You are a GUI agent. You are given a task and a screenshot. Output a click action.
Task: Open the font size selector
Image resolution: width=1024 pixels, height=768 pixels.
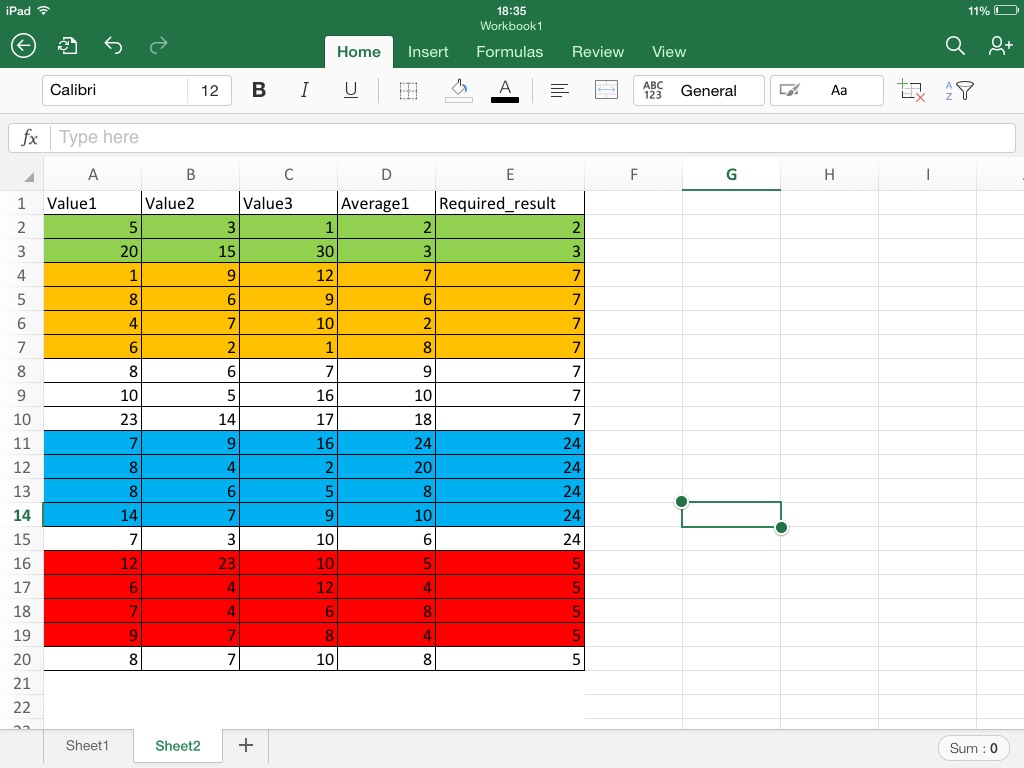click(209, 90)
